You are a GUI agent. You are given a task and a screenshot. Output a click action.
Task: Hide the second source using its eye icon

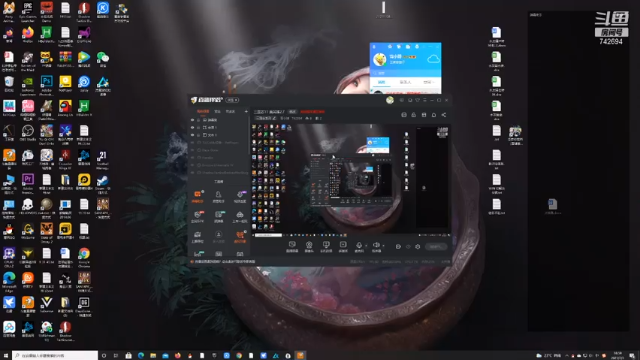(x=193, y=127)
